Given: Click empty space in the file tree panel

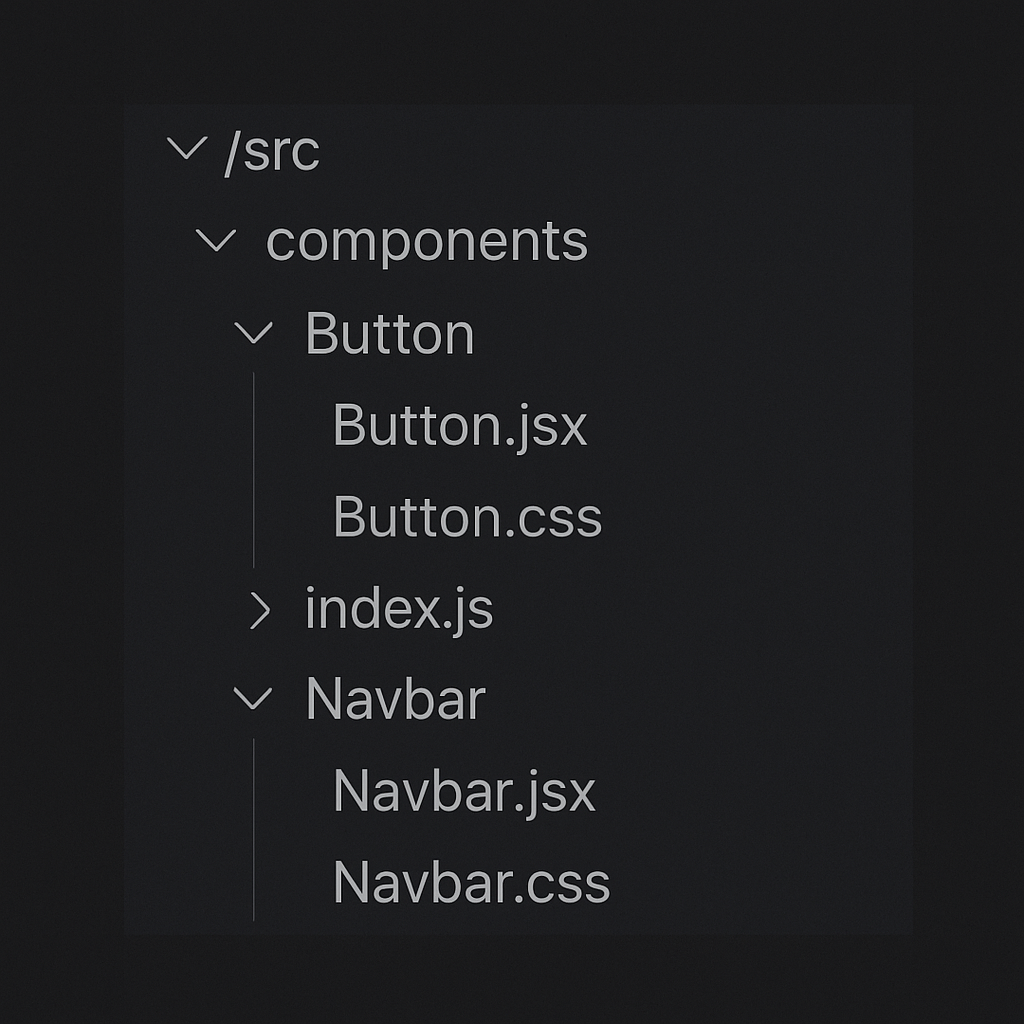Looking at the screenshot, I should pos(751,522).
